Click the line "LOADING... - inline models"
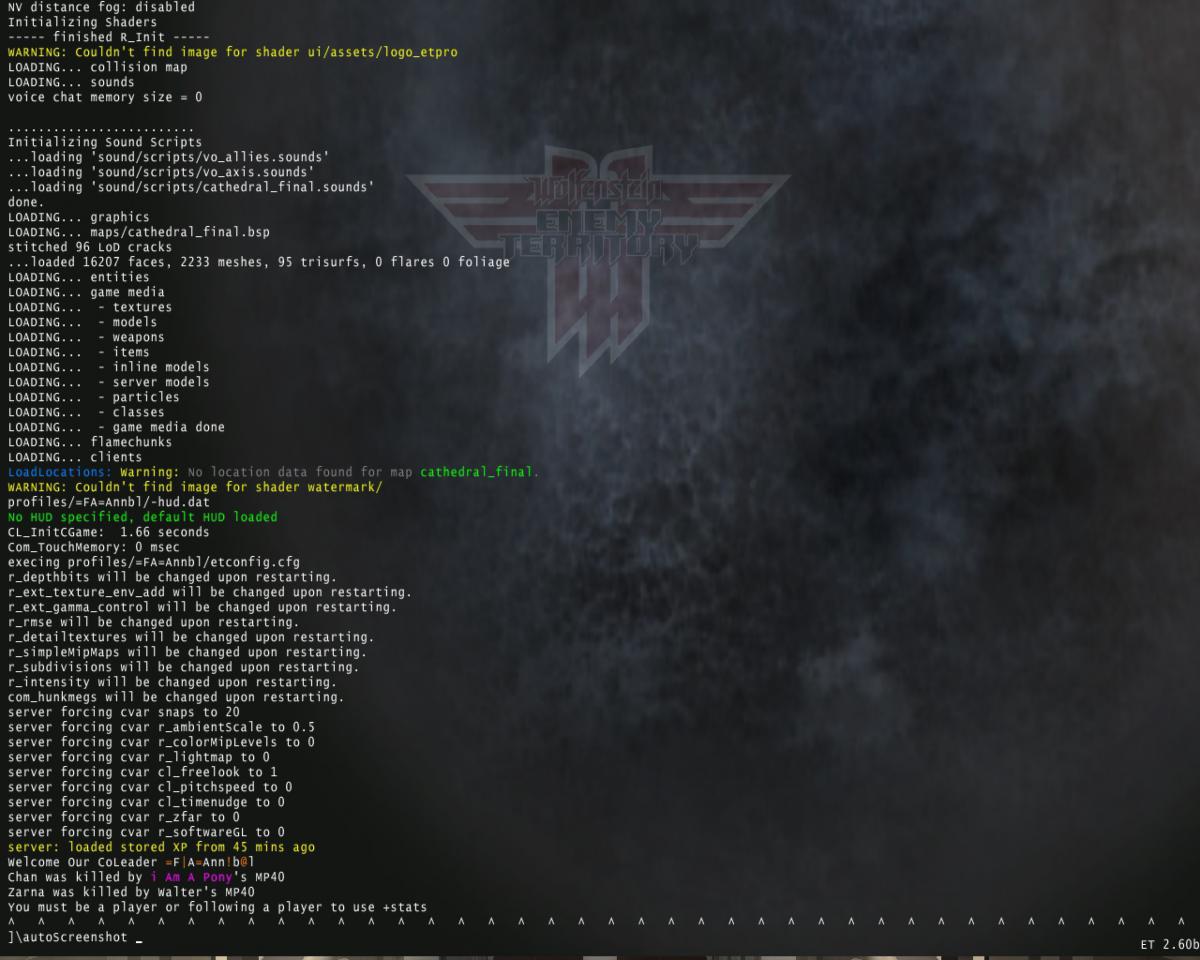Screen dimensions: 1200x960 (x=108, y=367)
